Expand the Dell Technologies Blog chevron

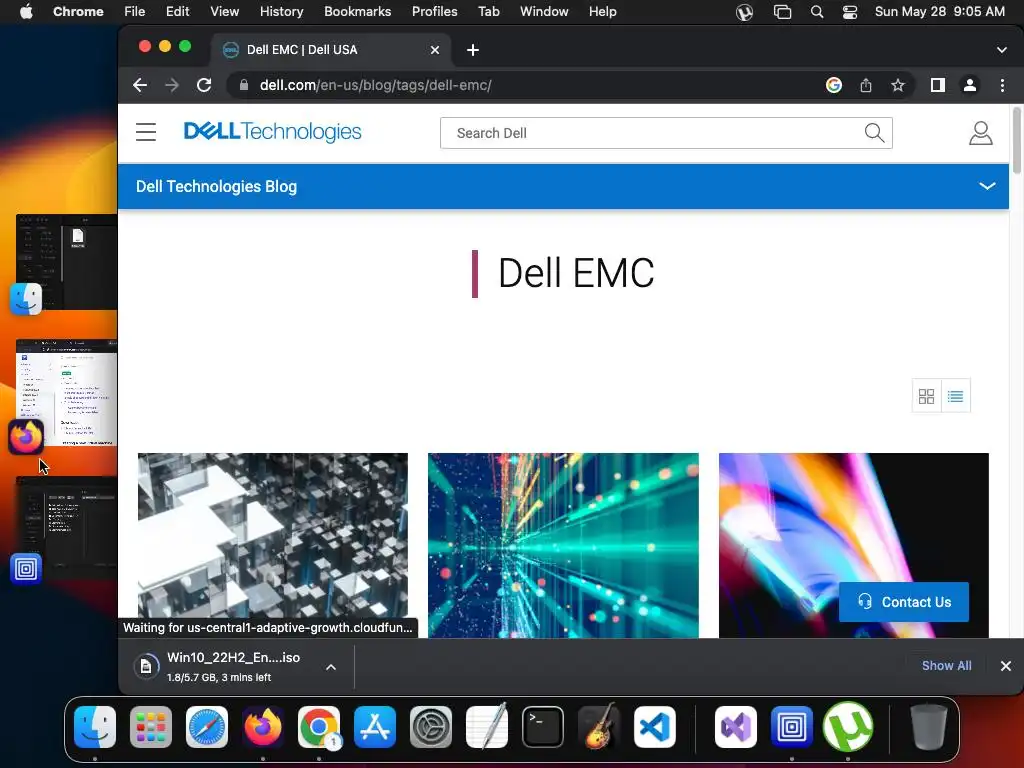pyautogui.click(x=987, y=186)
